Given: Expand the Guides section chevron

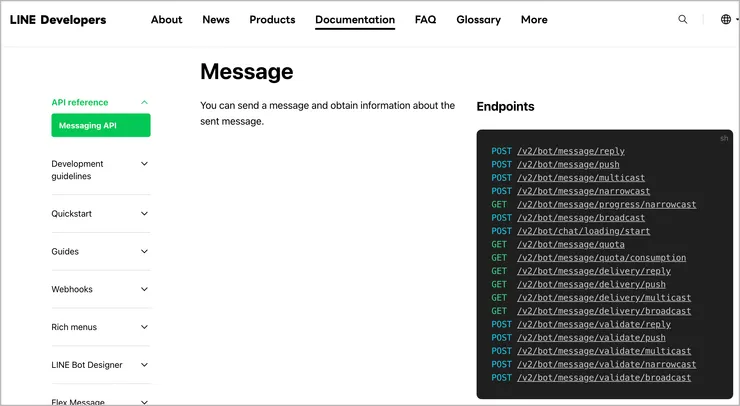Looking at the screenshot, I should (x=144, y=251).
